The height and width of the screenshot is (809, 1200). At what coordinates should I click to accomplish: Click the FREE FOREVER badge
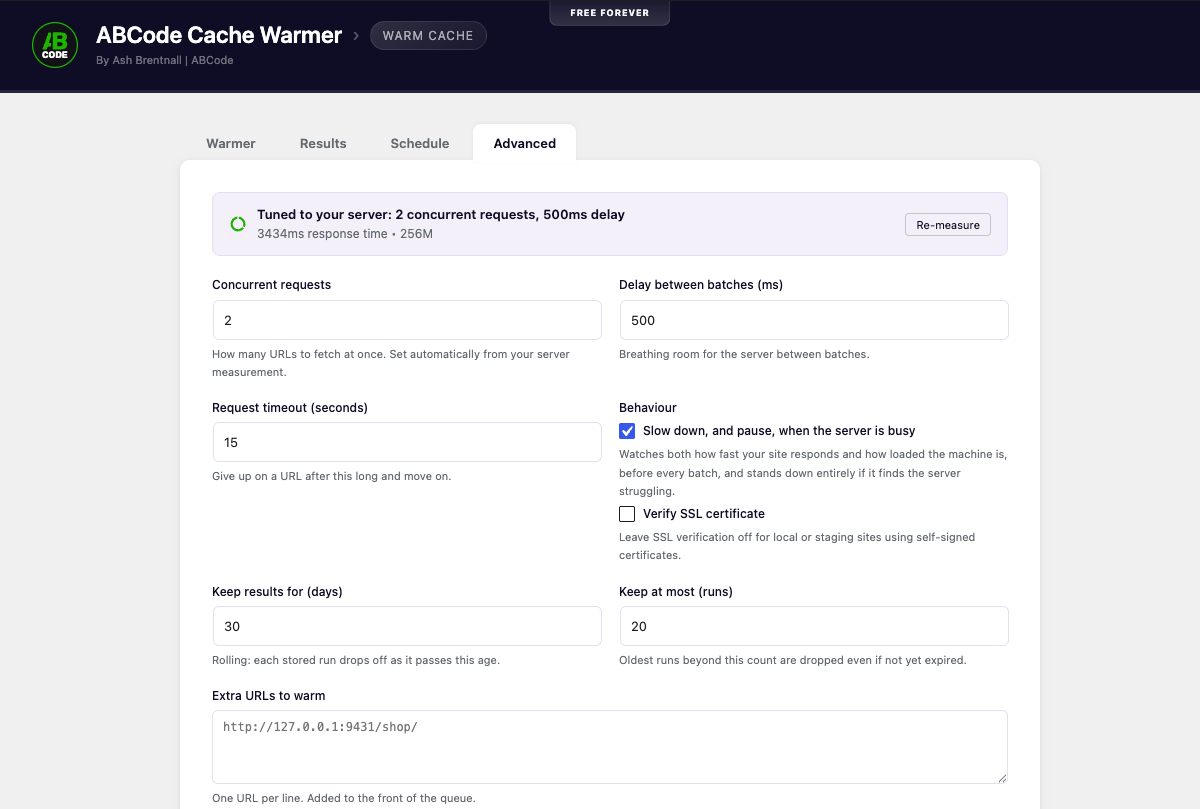[x=609, y=13]
